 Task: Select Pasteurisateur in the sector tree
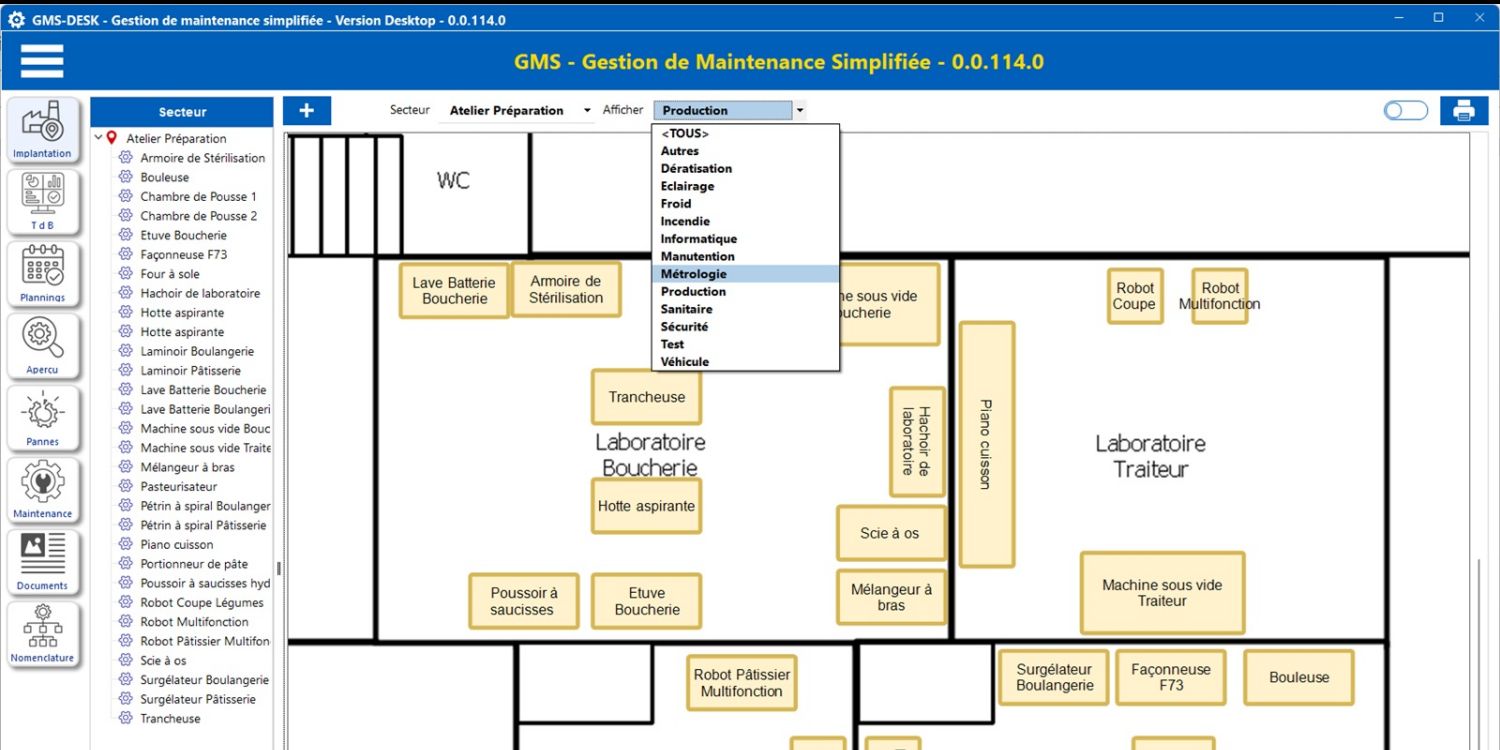(178, 487)
